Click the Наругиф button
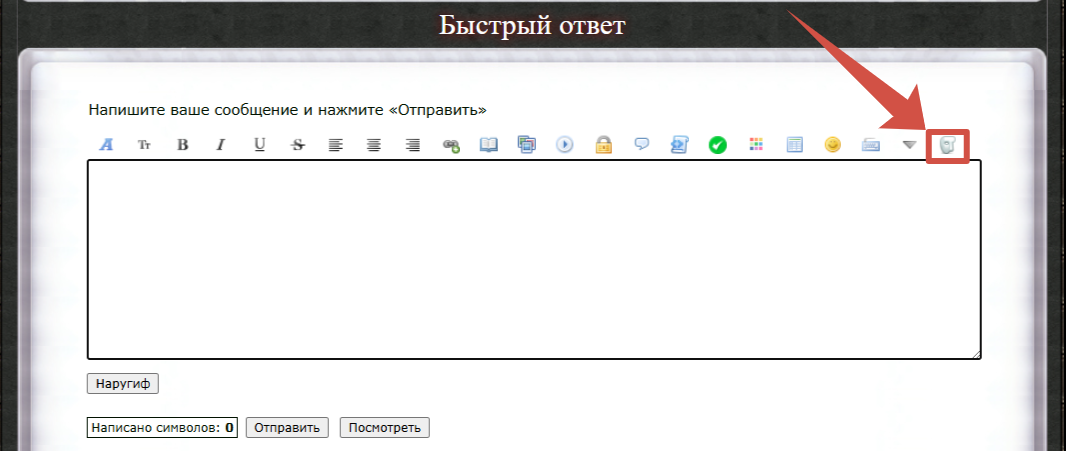1066x451 pixels. tap(123, 383)
